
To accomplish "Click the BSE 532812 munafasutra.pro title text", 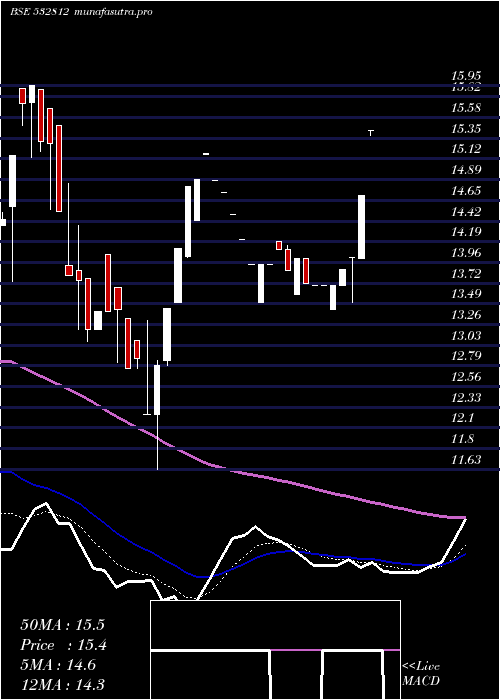I will click(82, 12).
